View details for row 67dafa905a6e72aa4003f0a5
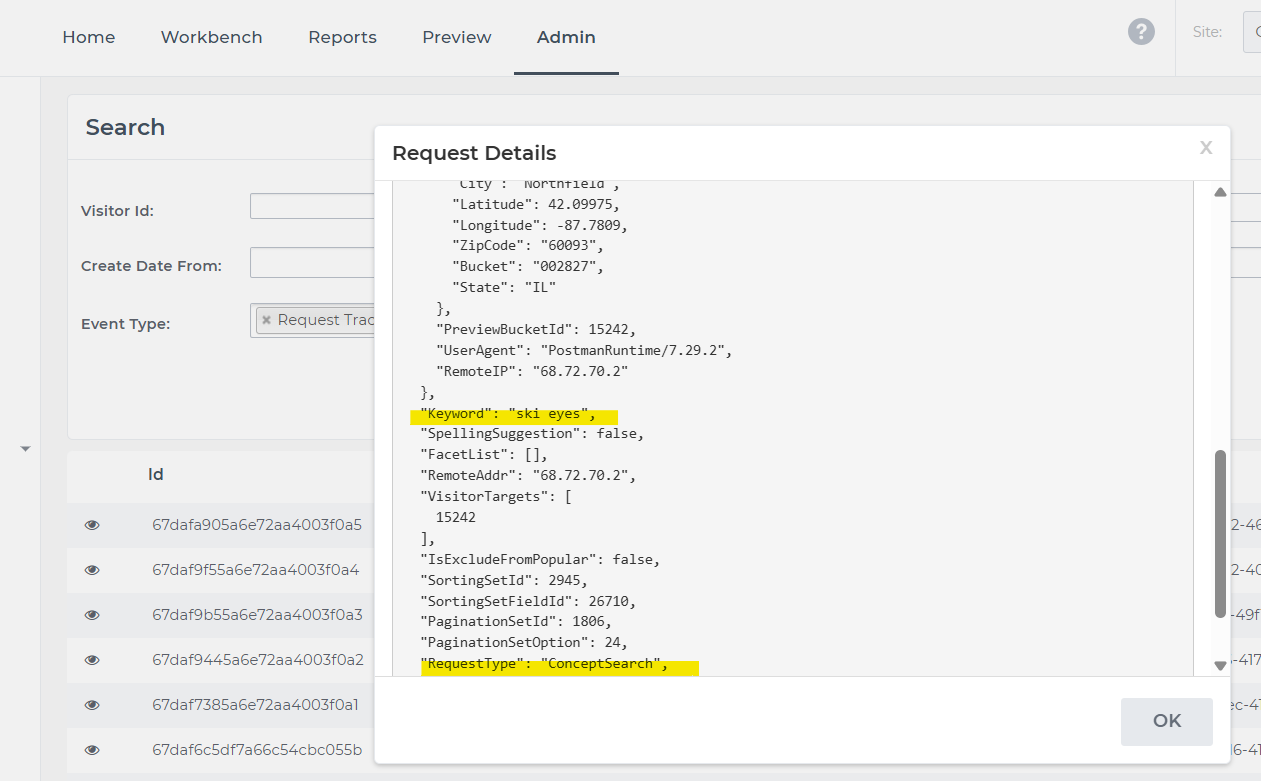 [x=92, y=524]
